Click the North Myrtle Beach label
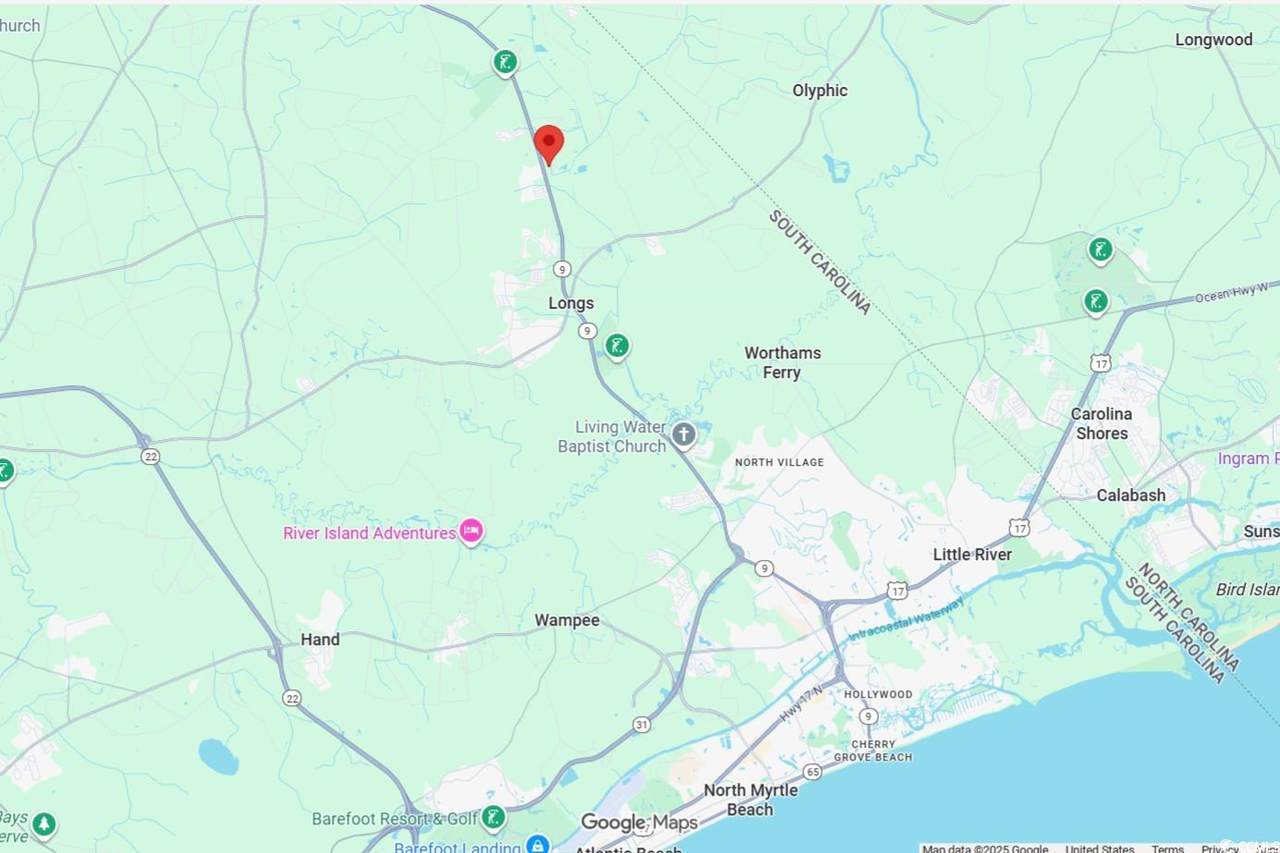This screenshot has width=1280, height=853. (x=751, y=800)
